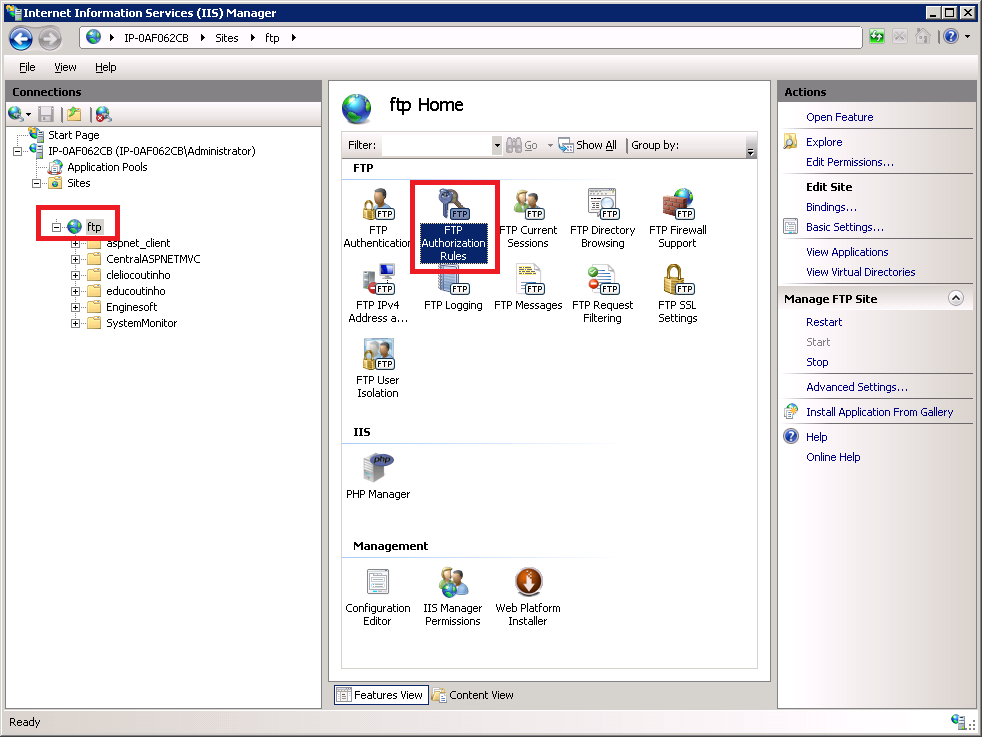Open FTP Messages feature
982x737 pixels.
click(x=528, y=287)
